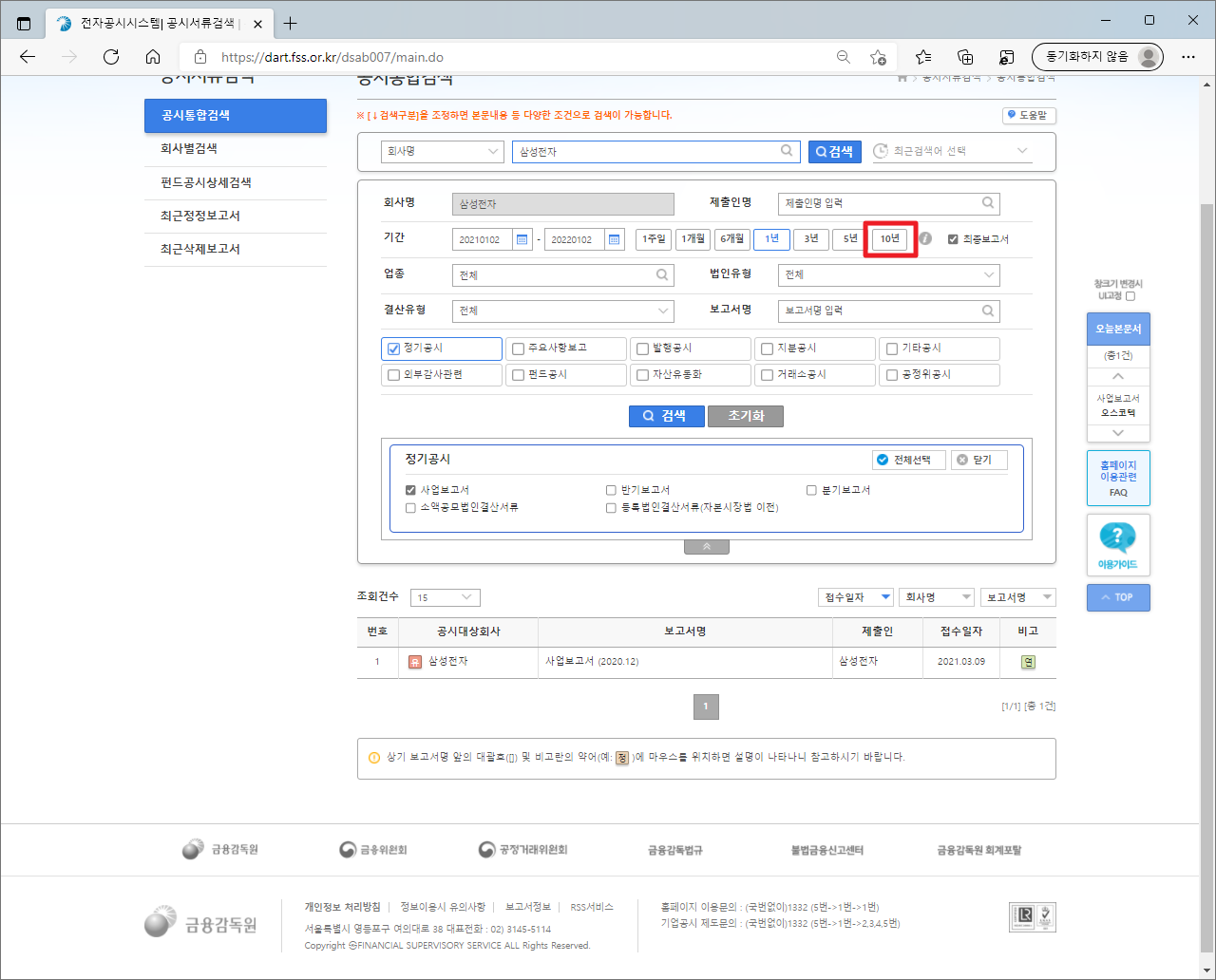Check the 분기보고서 checkbox

coord(811,490)
